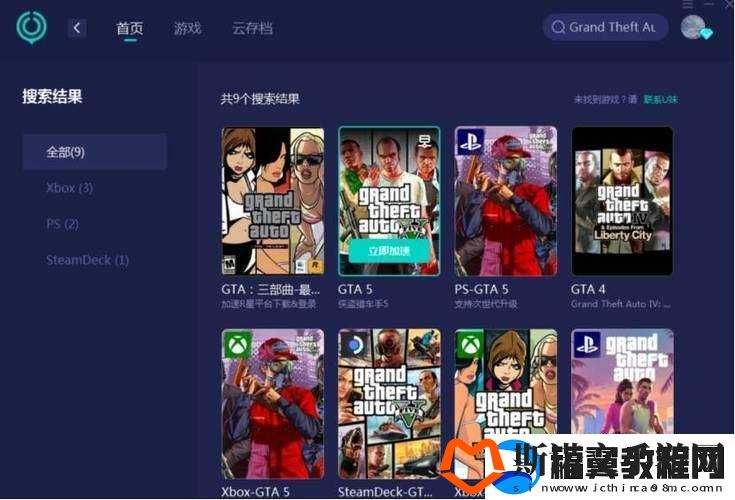735x500 pixels.
Task: Open the 云存档 tab
Action: pos(253,29)
